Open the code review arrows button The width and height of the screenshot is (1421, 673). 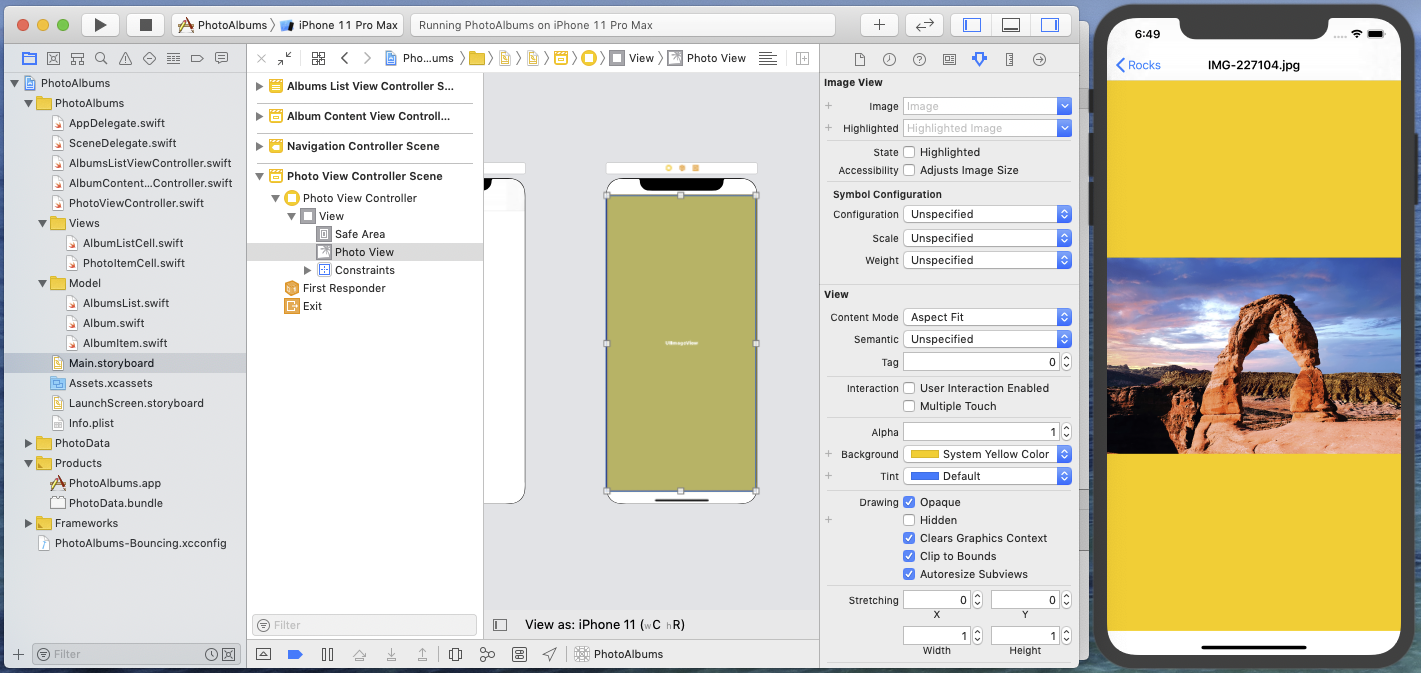[x=924, y=25]
